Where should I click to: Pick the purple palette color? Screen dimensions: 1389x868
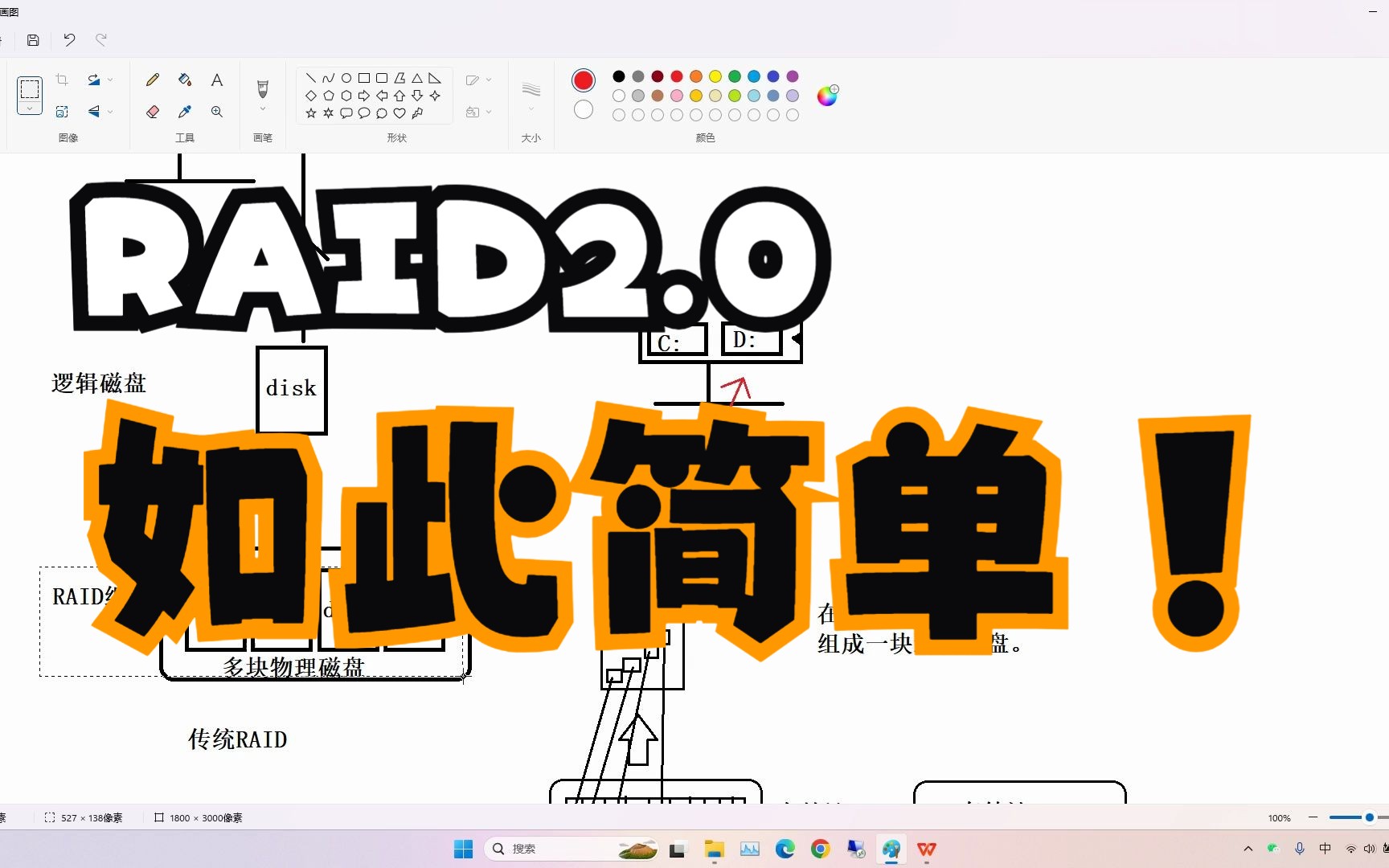(x=793, y=76)
